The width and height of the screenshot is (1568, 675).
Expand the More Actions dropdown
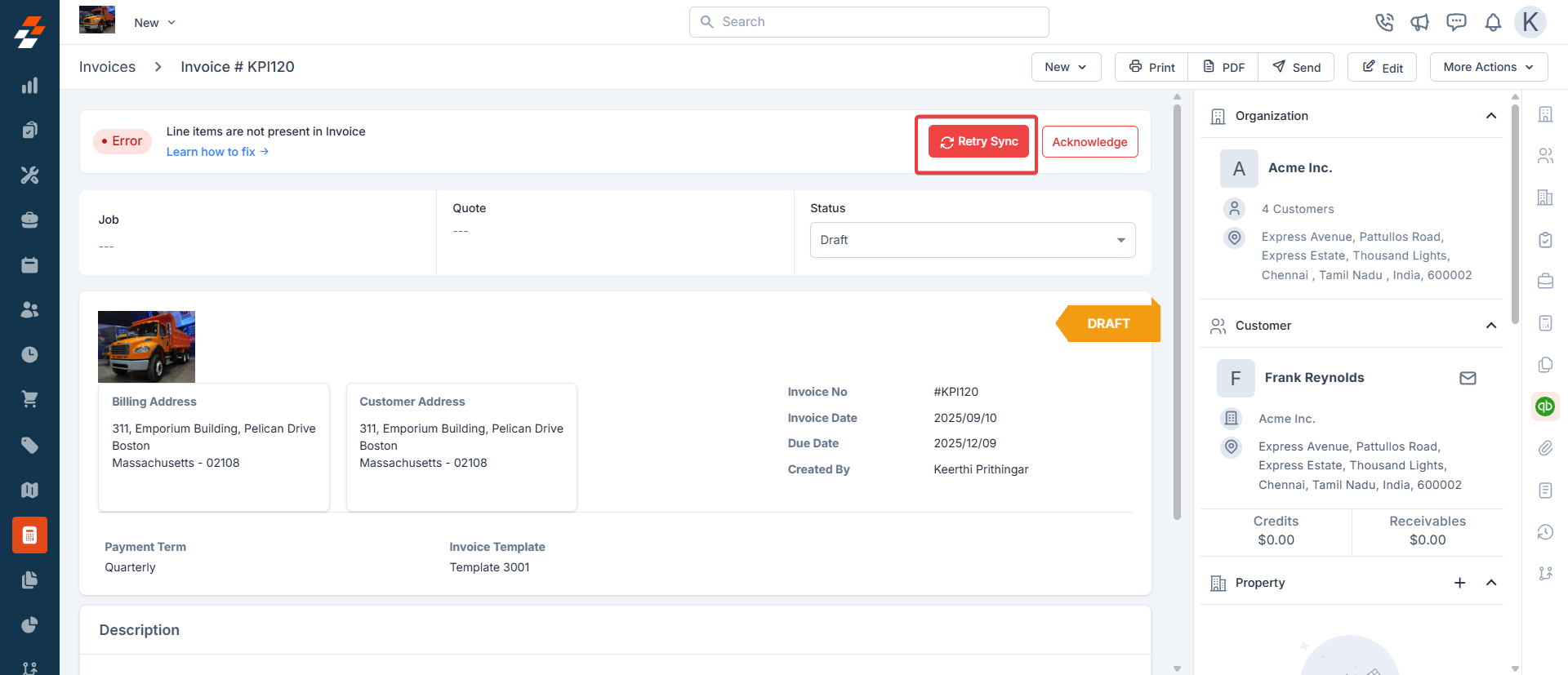(x=1488, y=67)
